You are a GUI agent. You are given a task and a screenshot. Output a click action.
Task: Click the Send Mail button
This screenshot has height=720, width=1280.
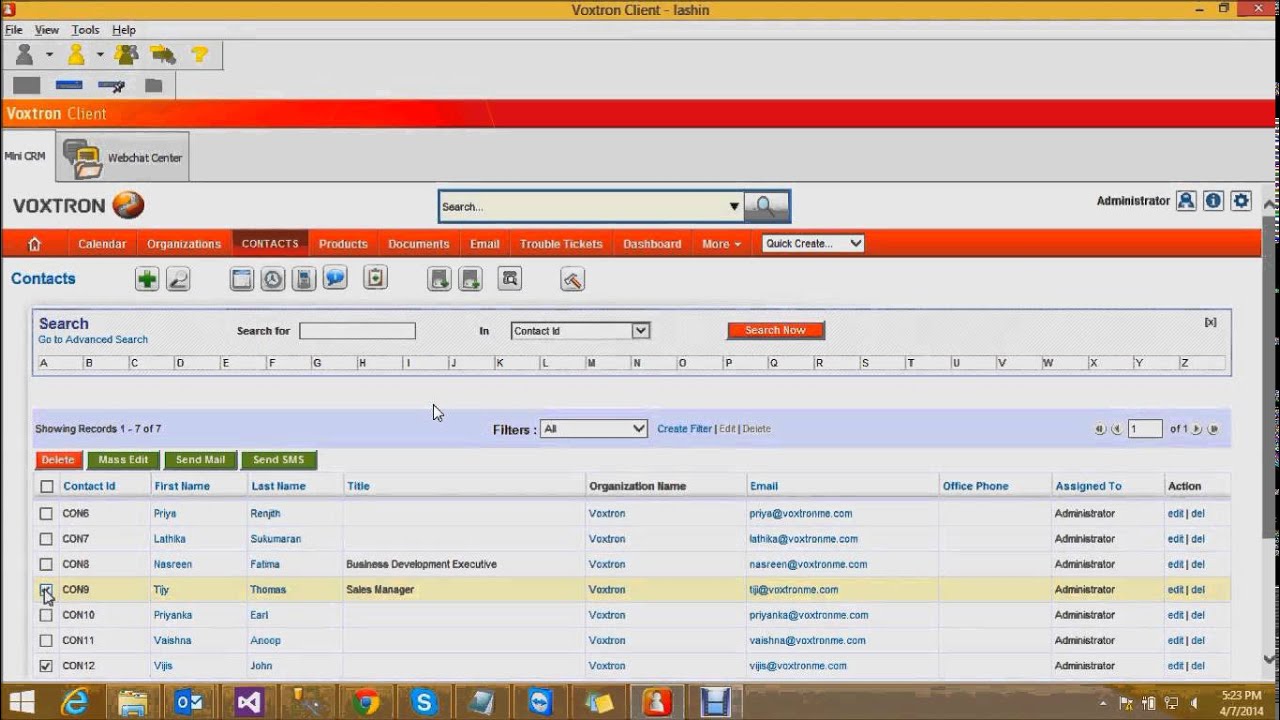pos(200,460)
